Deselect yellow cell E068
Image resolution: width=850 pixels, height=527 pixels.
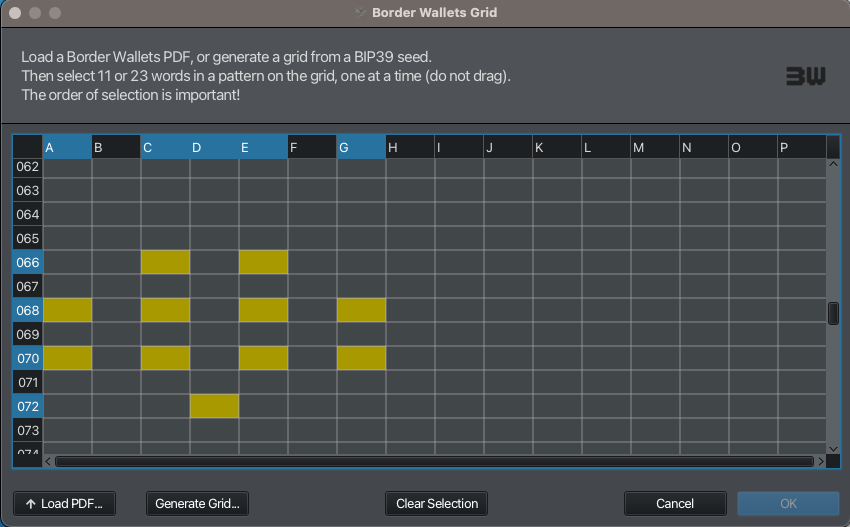[x=263, y=310]
